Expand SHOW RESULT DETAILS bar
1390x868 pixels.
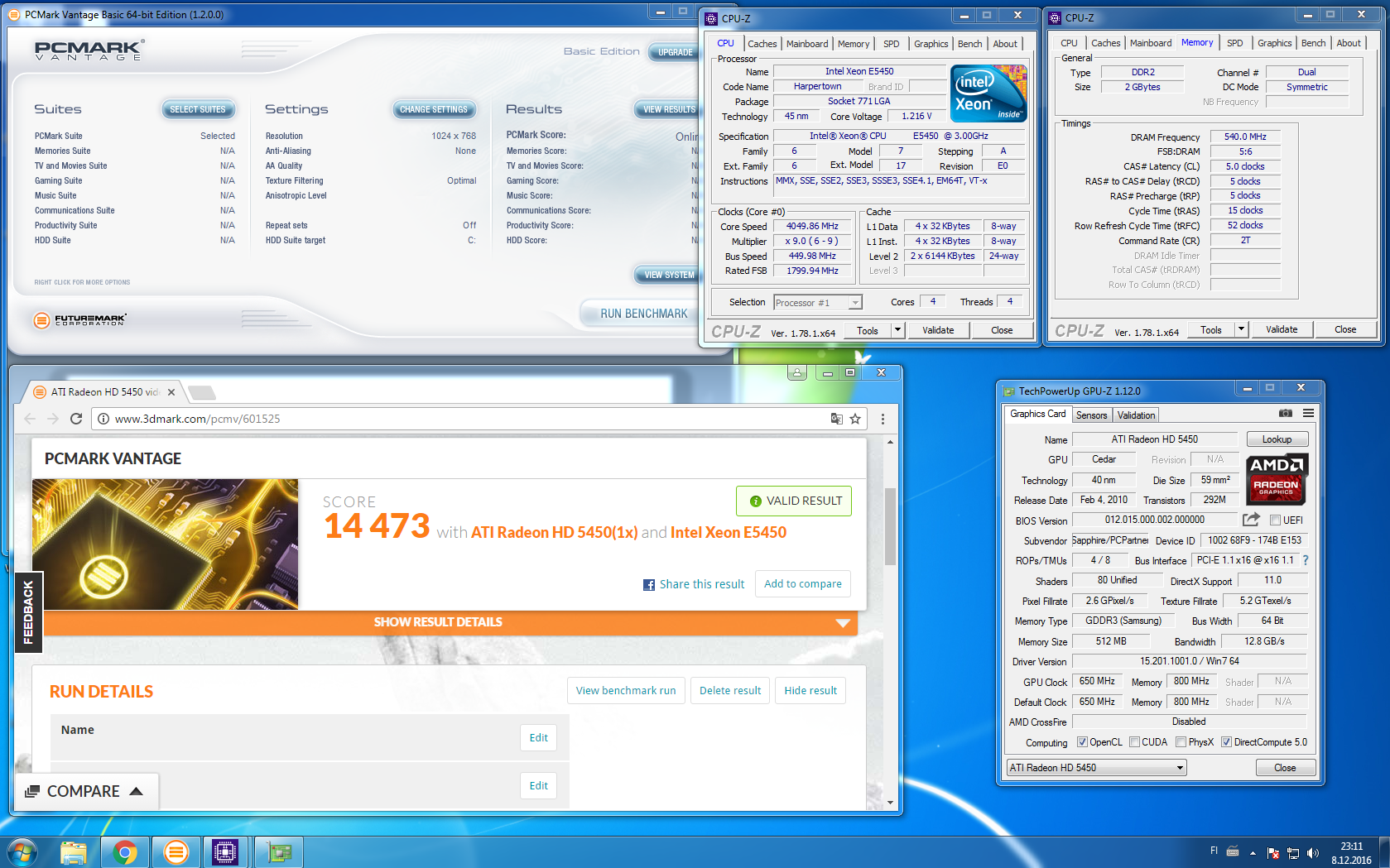point(450,622)
